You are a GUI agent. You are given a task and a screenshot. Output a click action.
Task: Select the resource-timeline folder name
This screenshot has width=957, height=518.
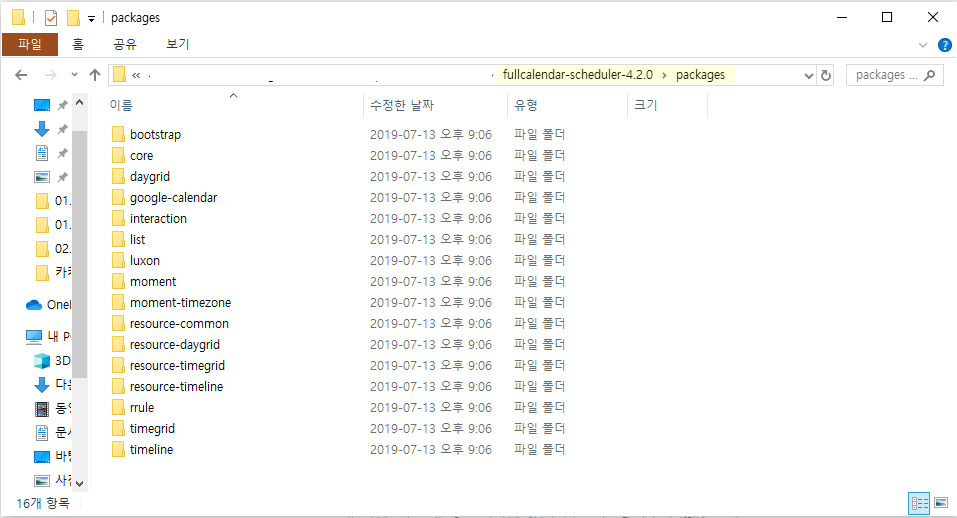176,387
